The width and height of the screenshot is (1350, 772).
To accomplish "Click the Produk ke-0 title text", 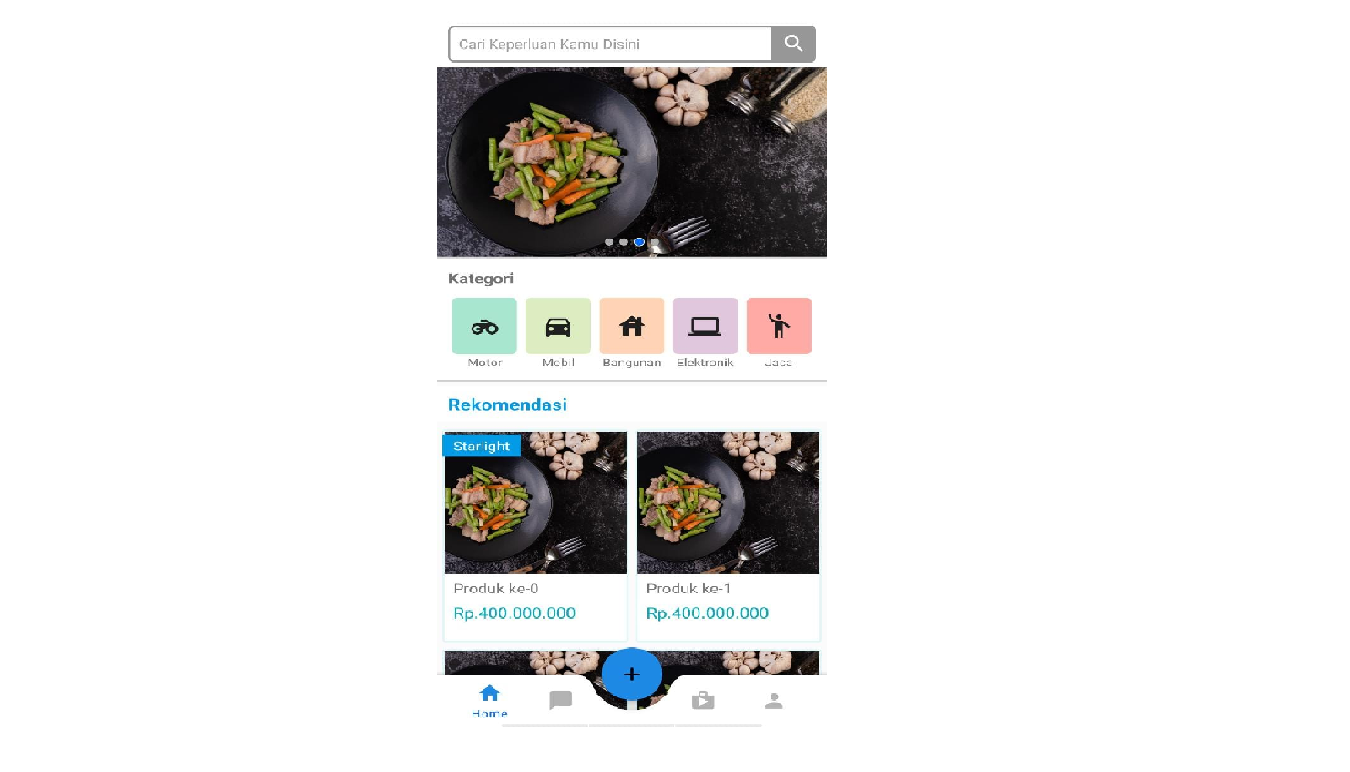I will click(496, 588).
